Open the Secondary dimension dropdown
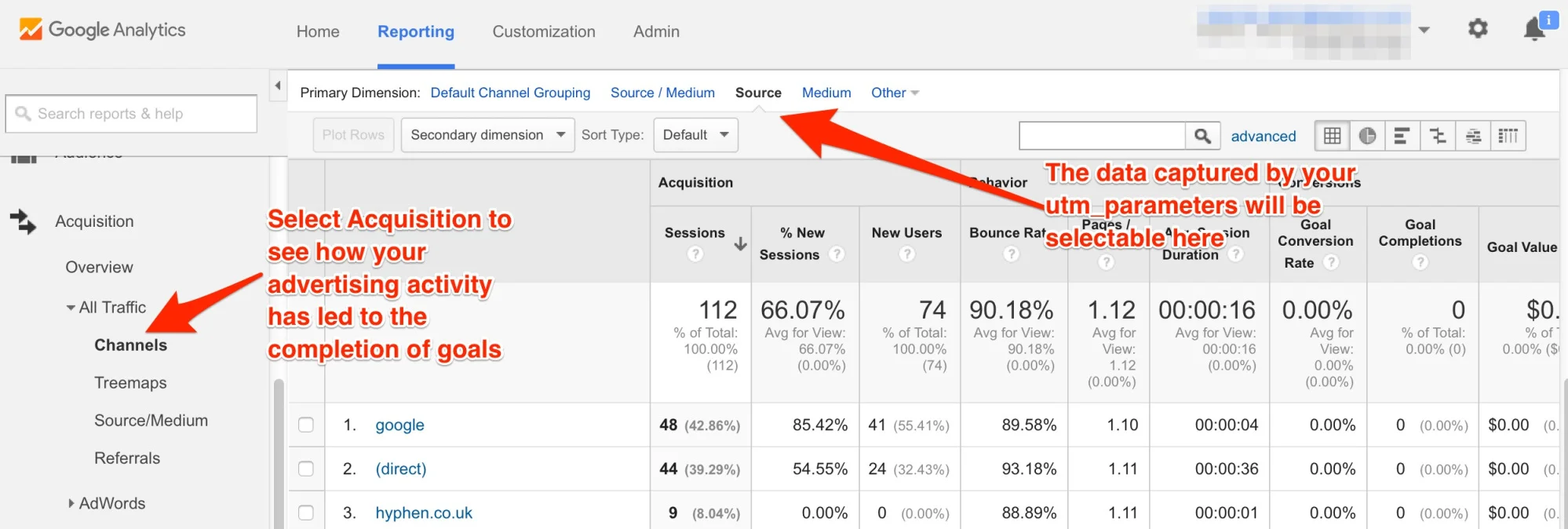Image resolution: width=1568 pixels, height=529 pixels. tap(487, 135)
